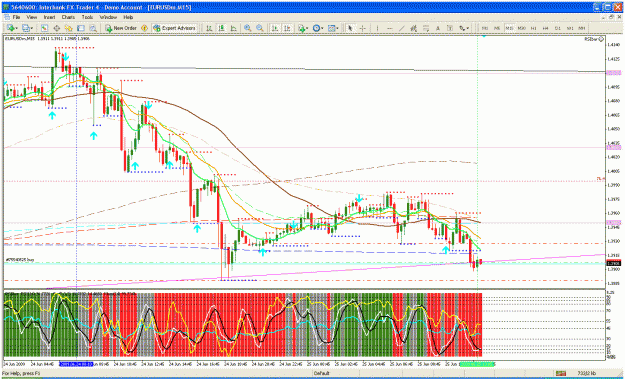Expand the Indicators dropdown arrow
The image size is (625, 379).
307,28
